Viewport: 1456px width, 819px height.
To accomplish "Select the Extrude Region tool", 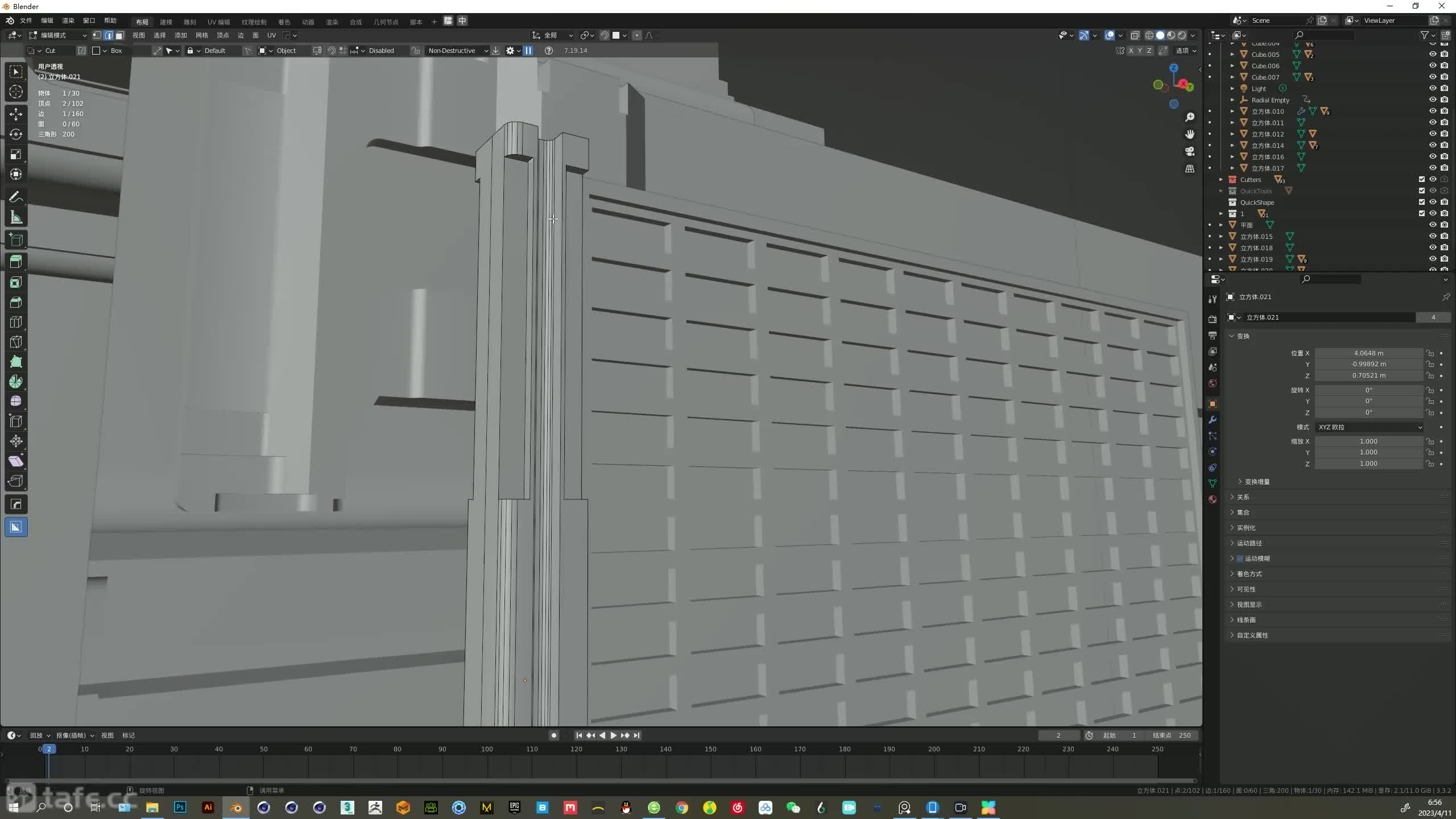I will 16,262.
